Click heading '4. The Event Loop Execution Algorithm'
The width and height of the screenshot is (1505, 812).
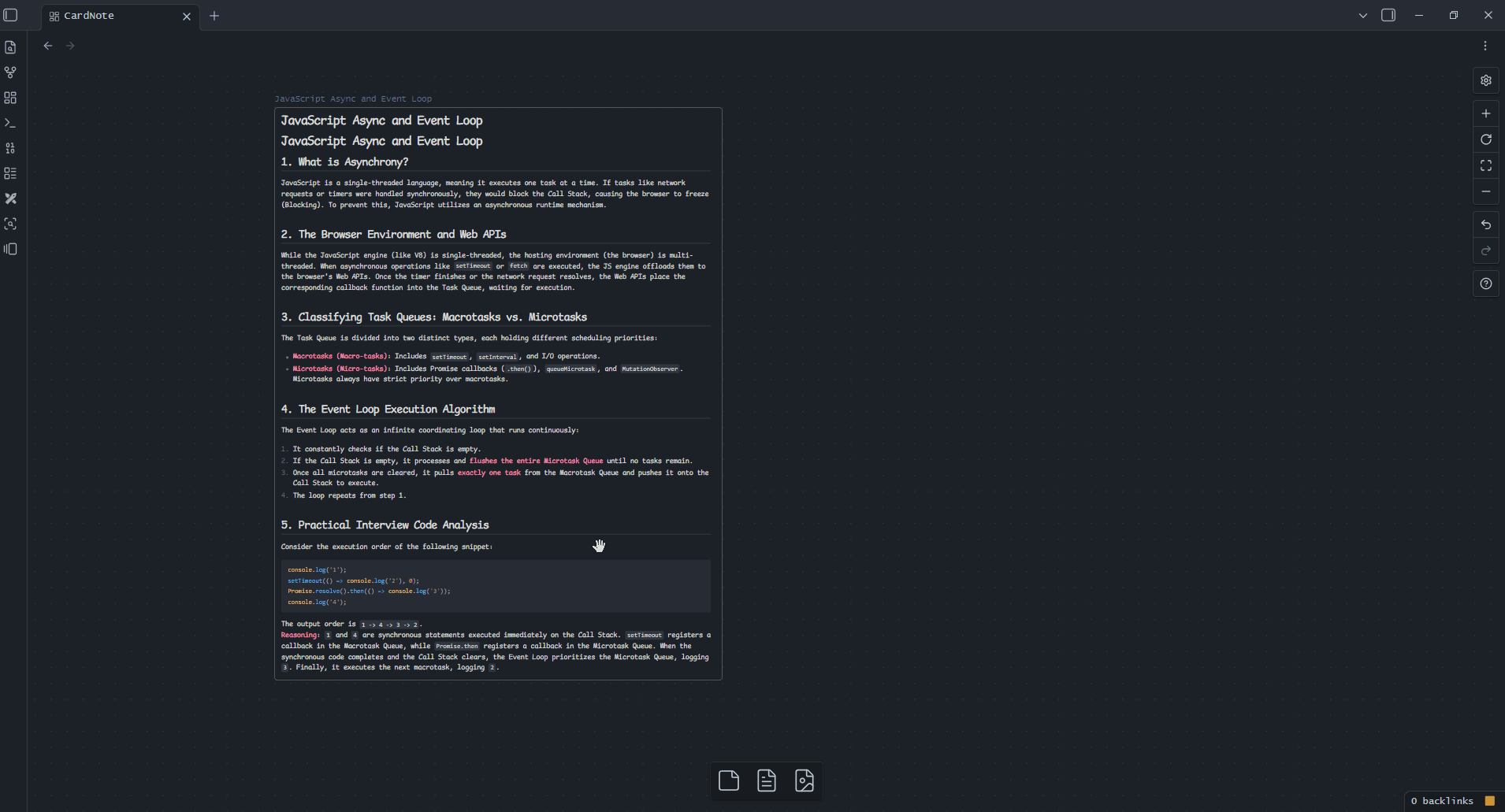coord(388,409)
